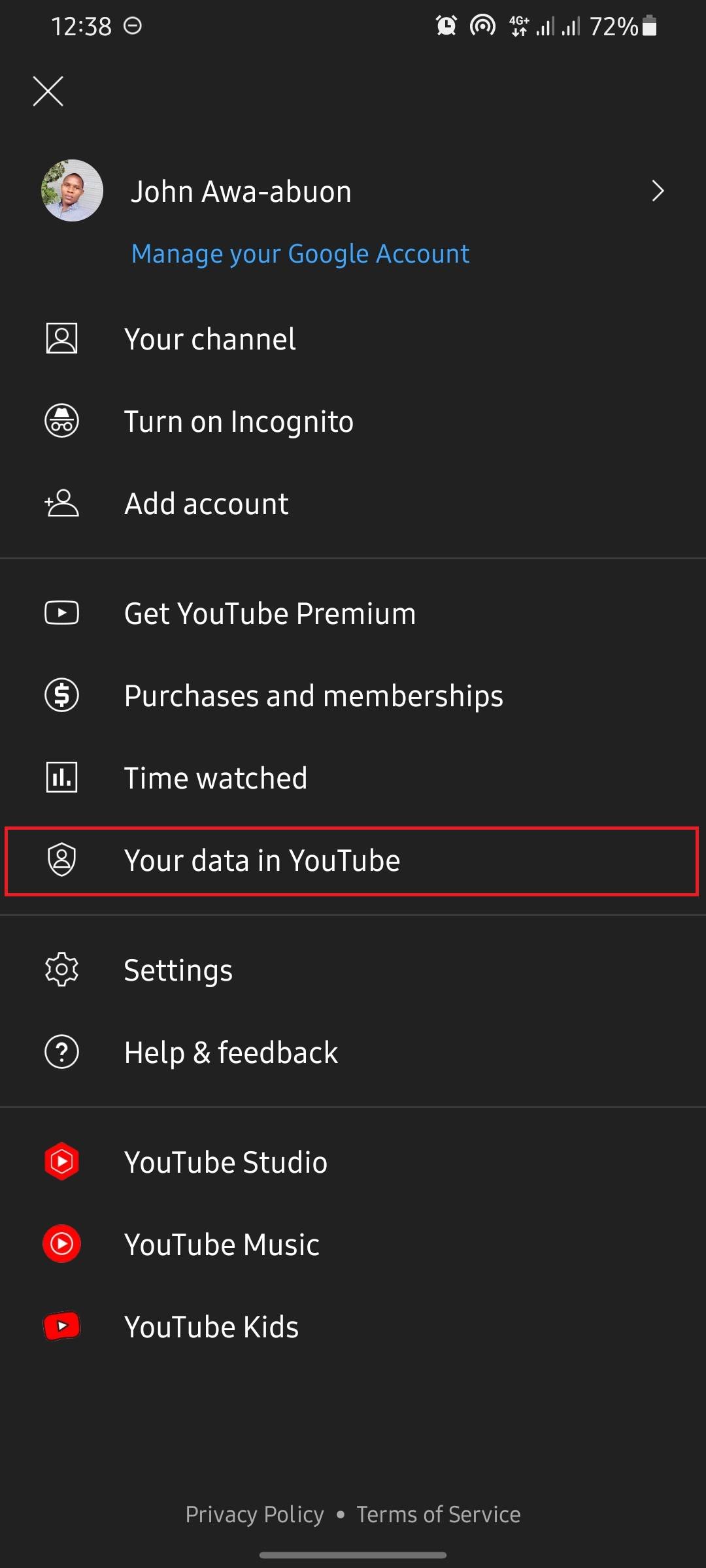This screenshot has width=706, height=1568.
Task: Tap the alarm clock status bar icon
Action: click(446, 26)
